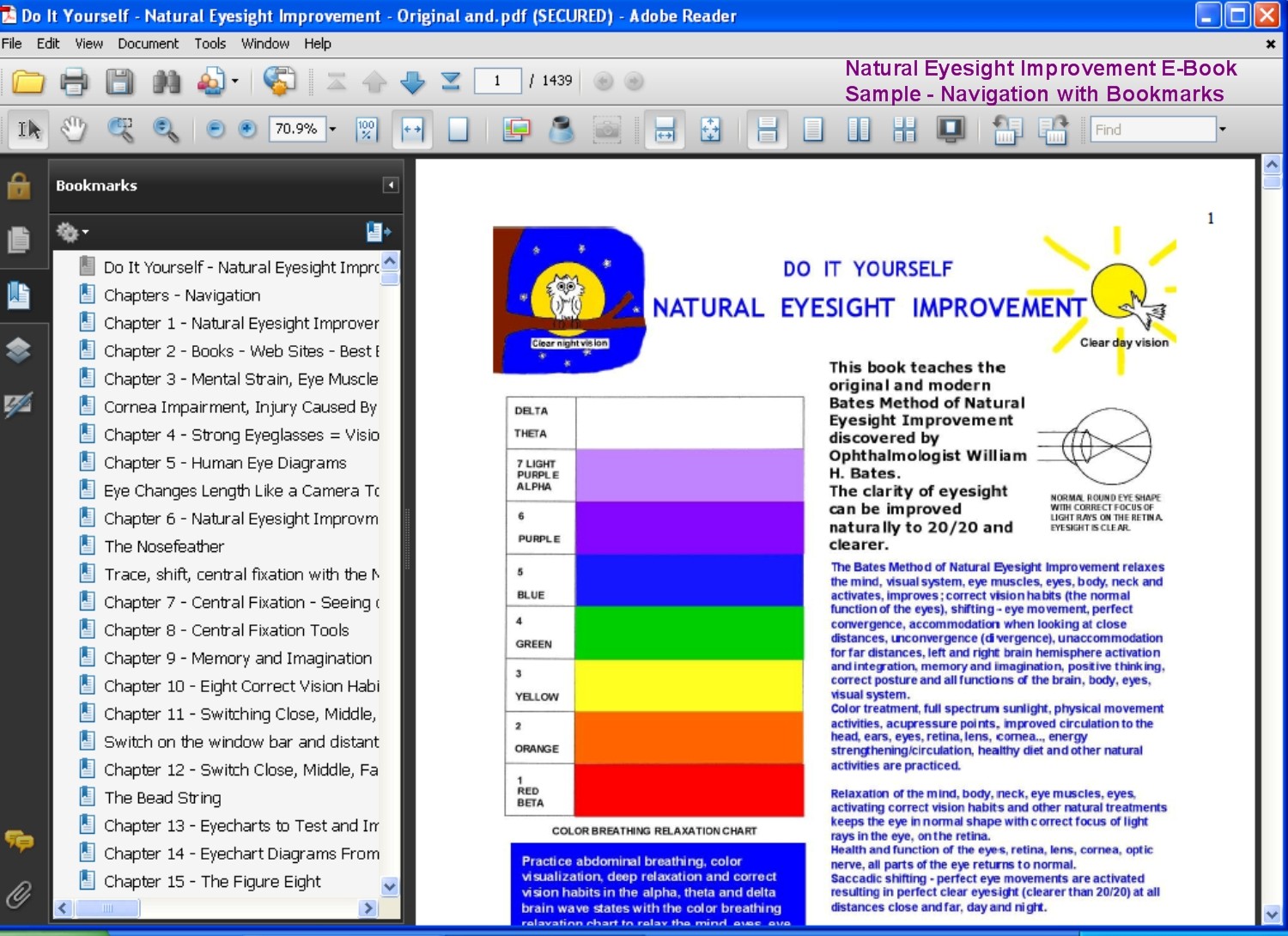The width and height of the screenshot is (1288, 936).
Task: Open bookmark Chapter 12 - Switch Close, Middle
Action: [x=241, y=769]
